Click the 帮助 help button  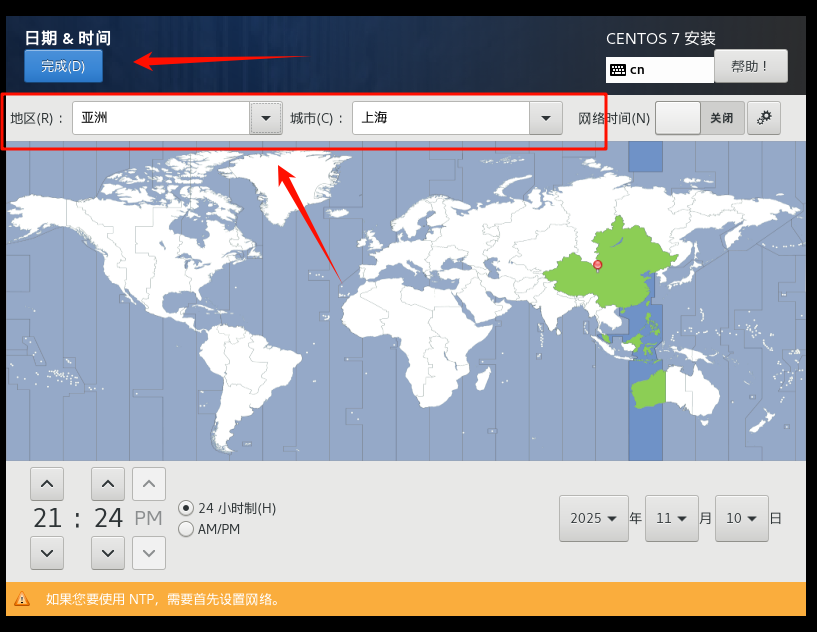(751, 65)
